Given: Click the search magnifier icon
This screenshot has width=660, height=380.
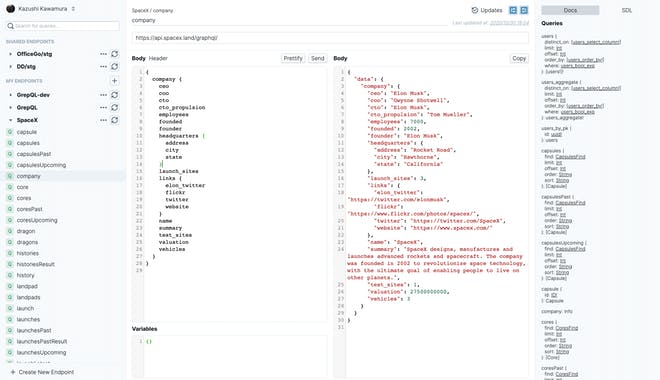Looking at the screenshot, I should click(x=11, y=26).
